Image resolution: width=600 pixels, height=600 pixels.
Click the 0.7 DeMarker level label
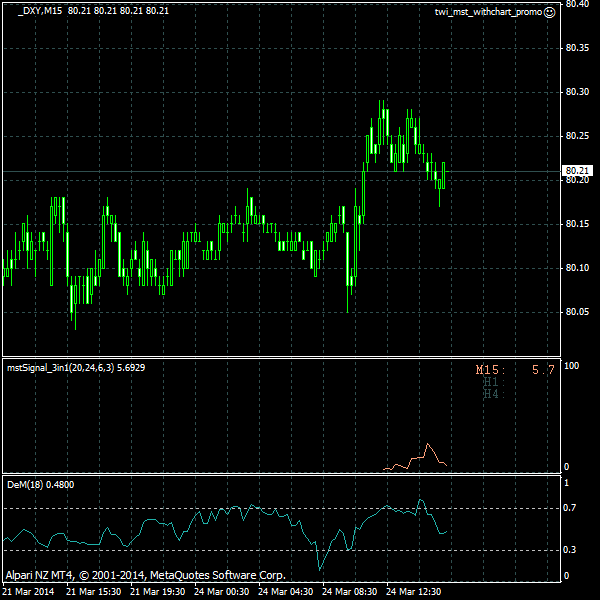click(x=569, y=508)
